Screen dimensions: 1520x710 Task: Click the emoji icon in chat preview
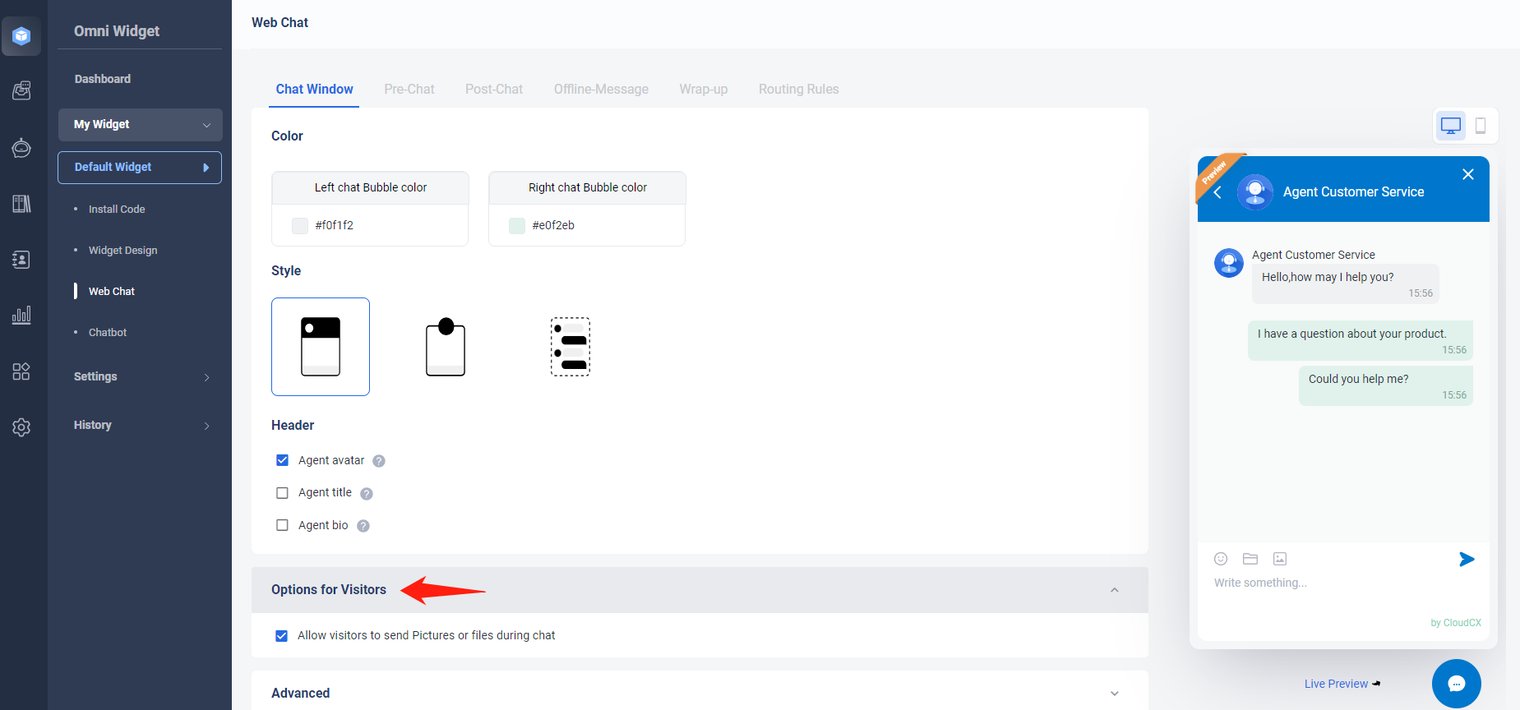[1221, 559]
